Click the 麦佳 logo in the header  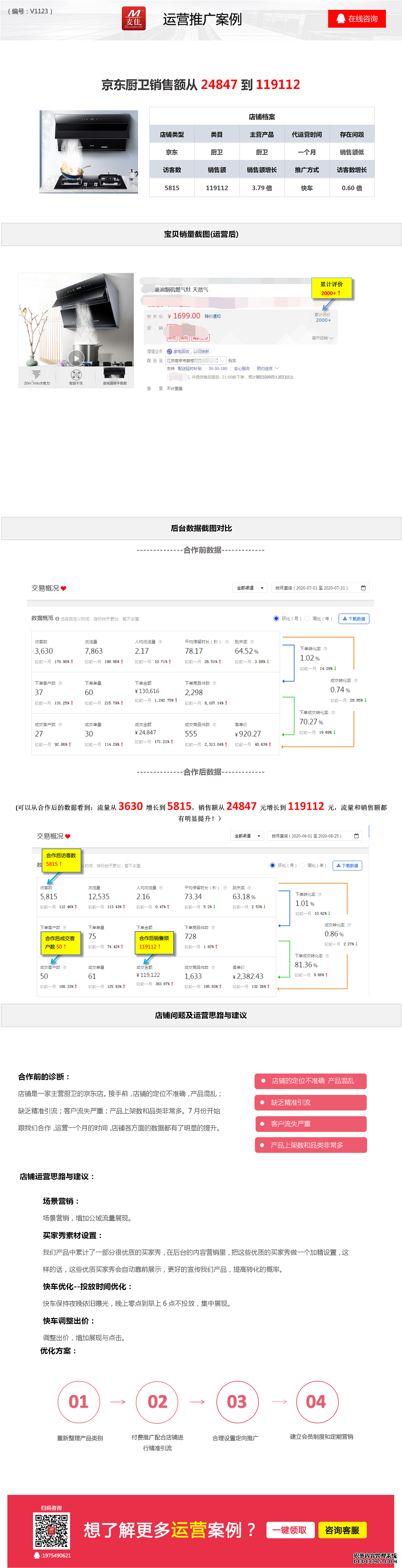tap(133, 18)
